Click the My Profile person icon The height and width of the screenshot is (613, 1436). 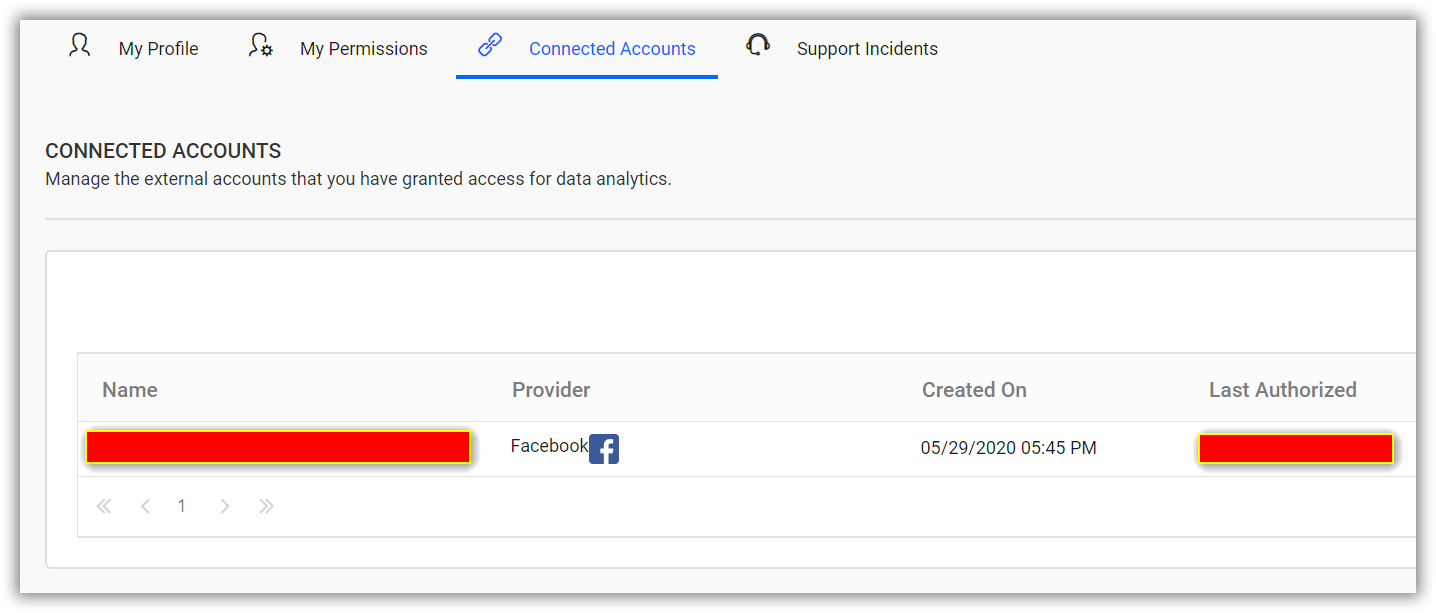[x=79, y=45]
